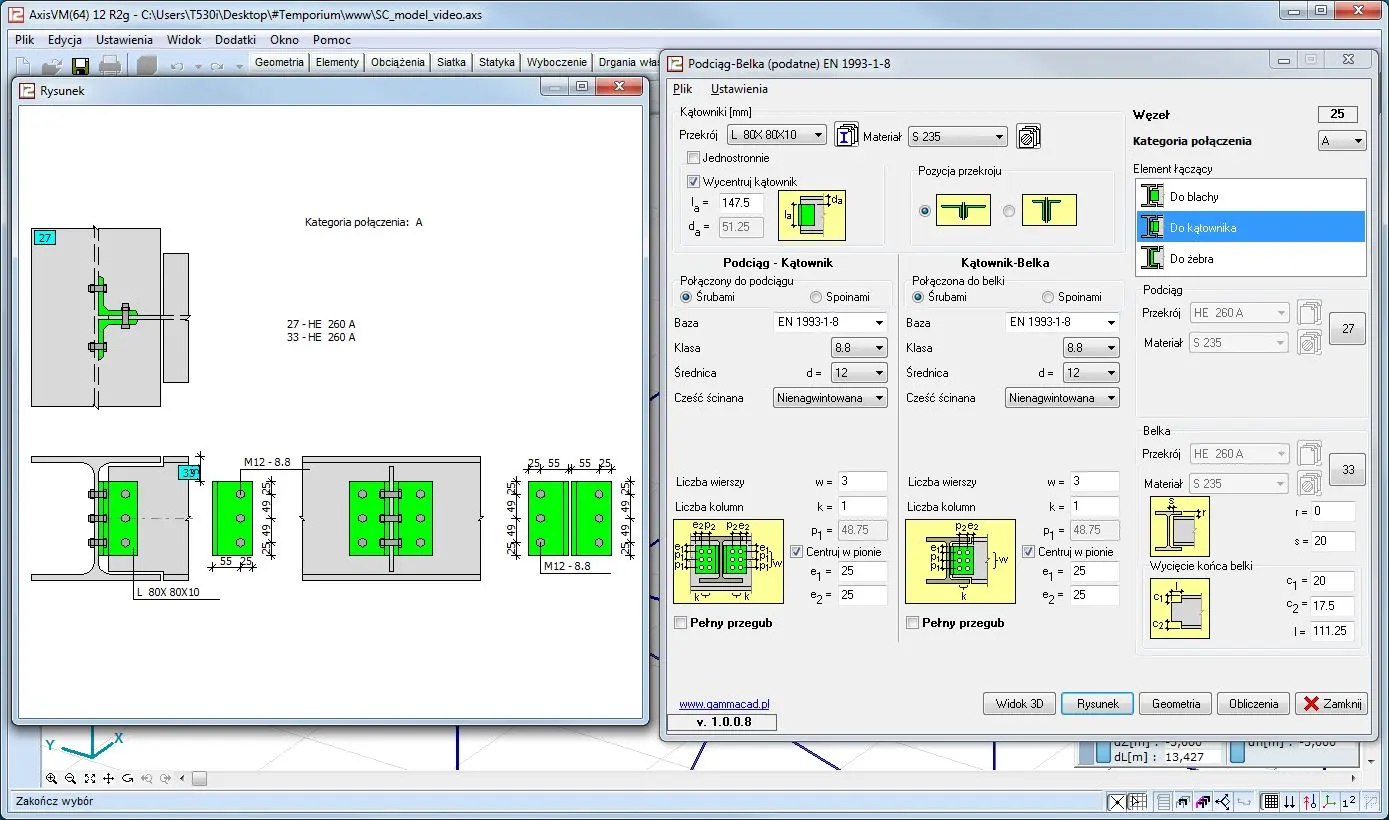Toggle the Wycentruj kątownik checkbox
This screenshot has width=1389, height=820.
(694, 182)
